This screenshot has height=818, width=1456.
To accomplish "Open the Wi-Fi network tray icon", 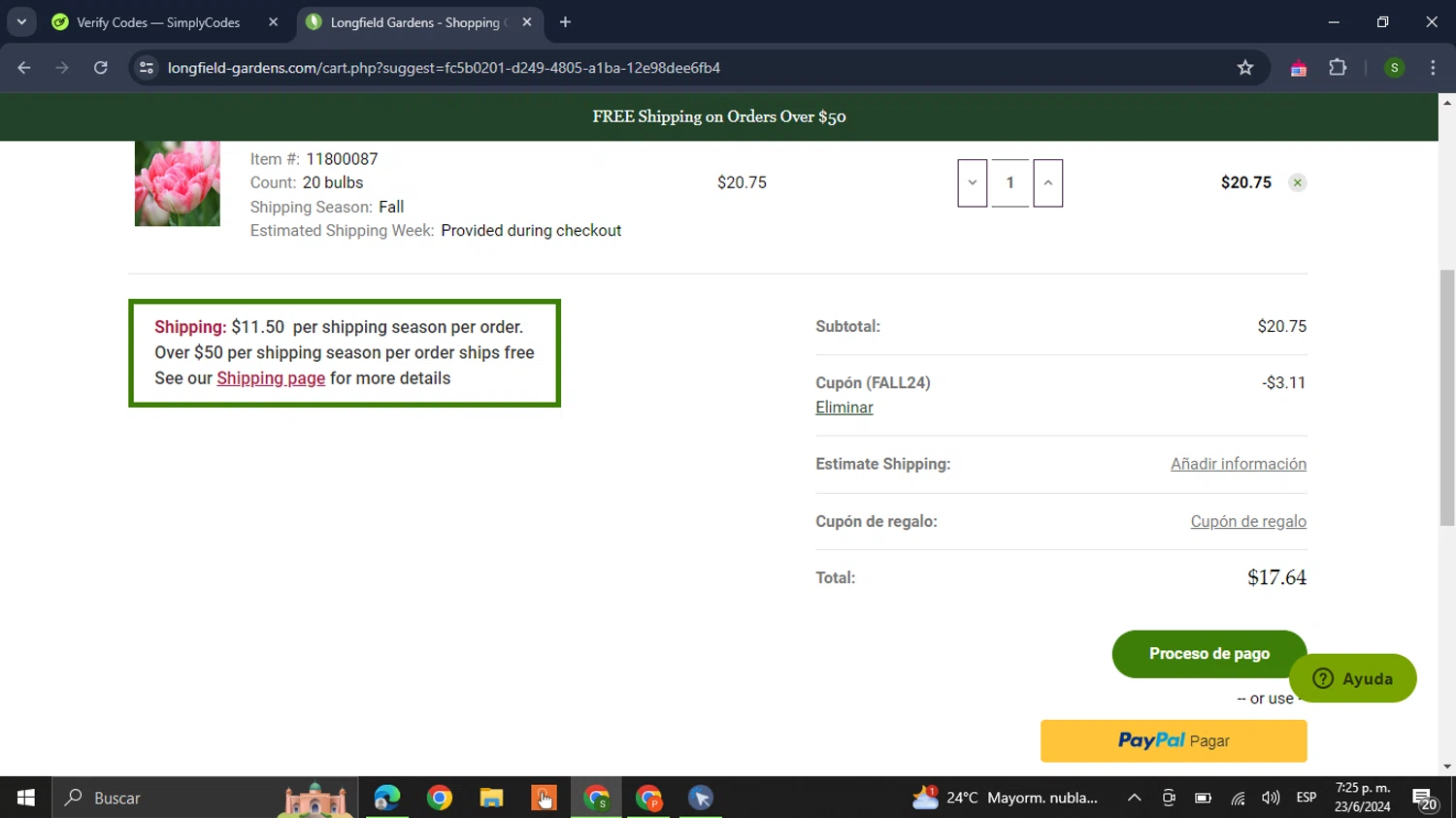I will tap(1238, 798).
